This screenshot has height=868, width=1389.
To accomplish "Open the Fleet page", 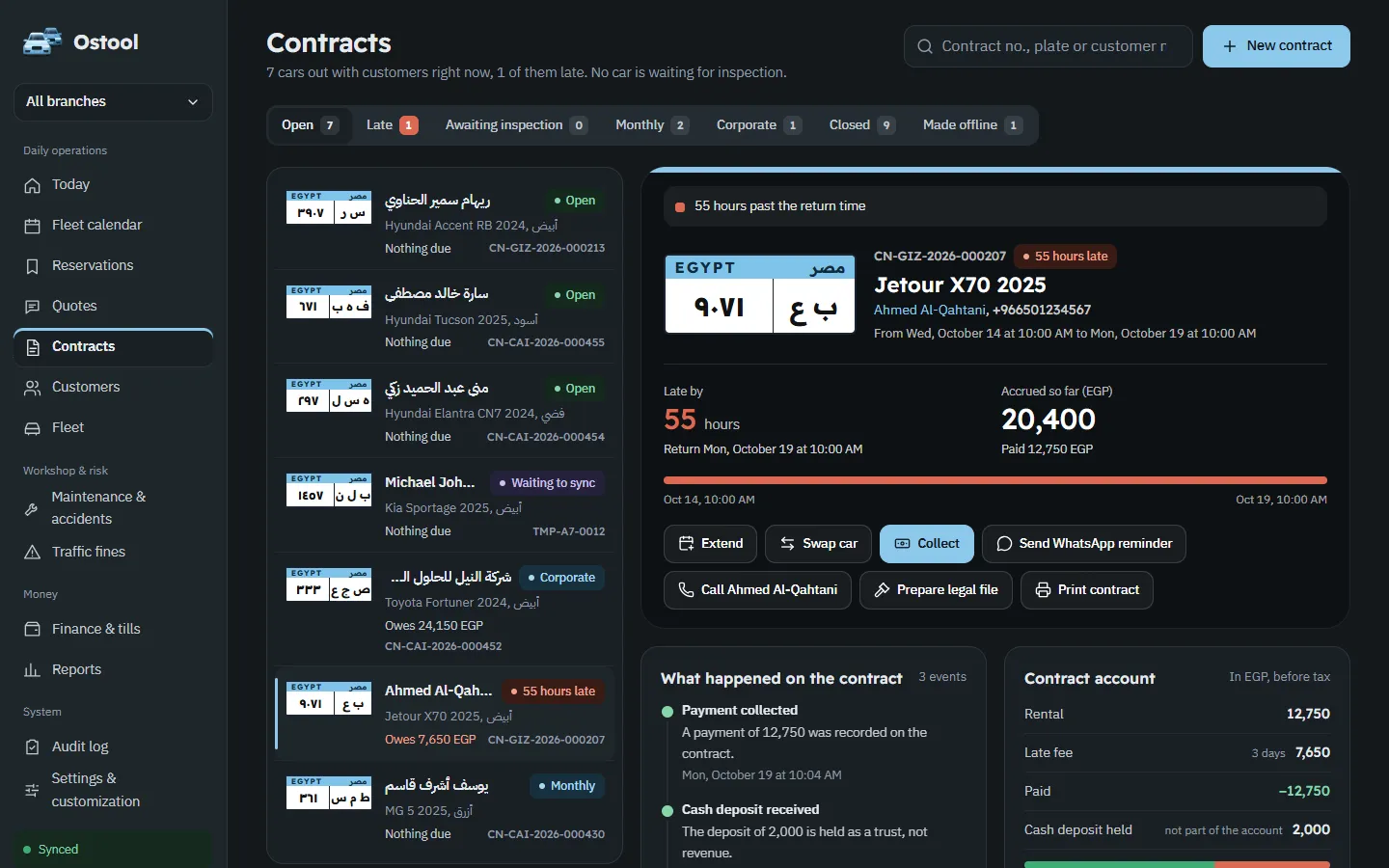I will 113,427.
